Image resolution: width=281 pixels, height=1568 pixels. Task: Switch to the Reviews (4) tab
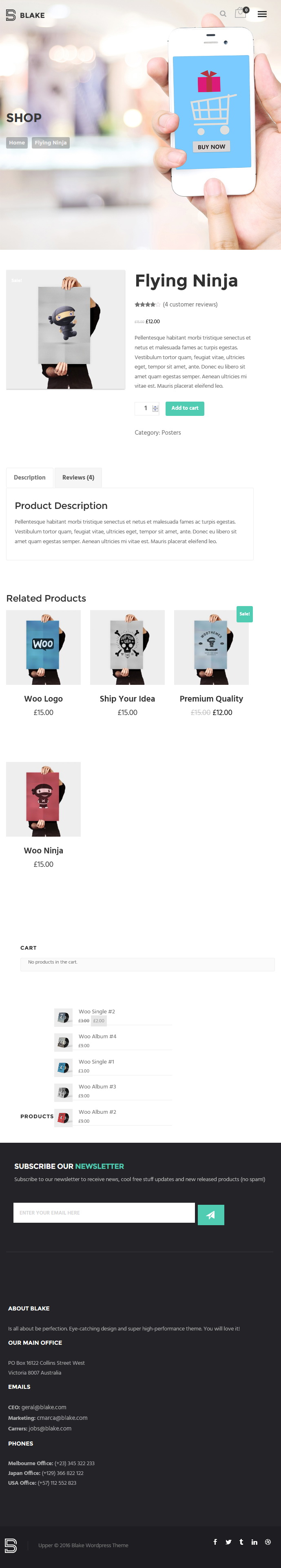[x=78, y=478]
